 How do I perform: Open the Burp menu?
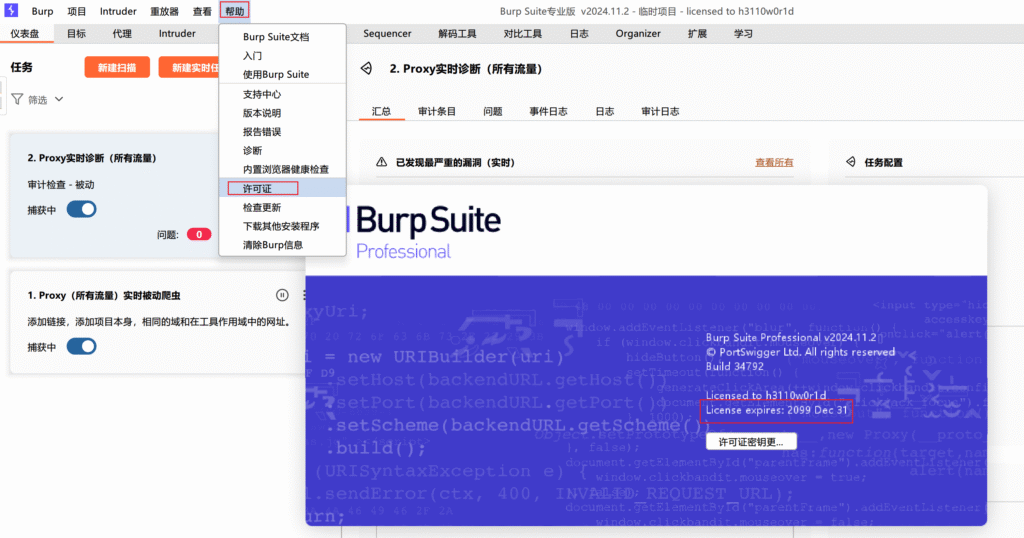click(x=42, y=11)
